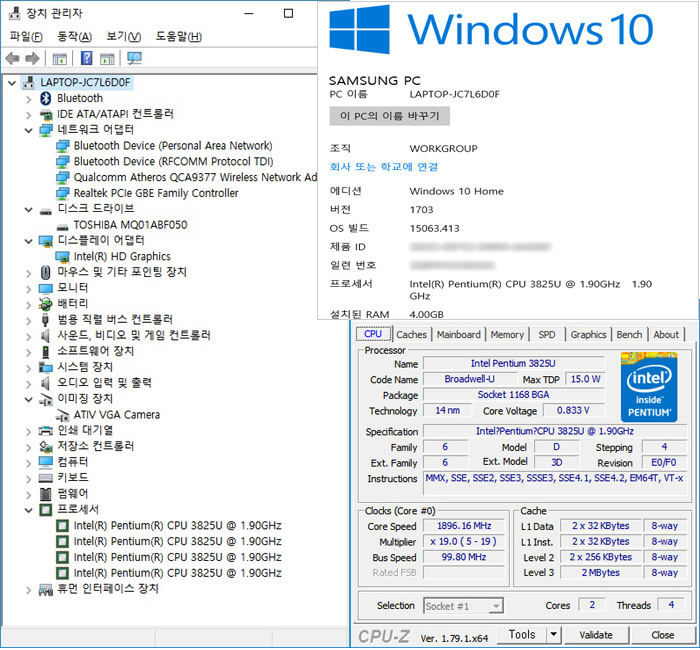The image size is (700, 650).
Task: Click the Multiplier value x 19.0 ( 5 - 19 )
Action: tap(464, 542)
